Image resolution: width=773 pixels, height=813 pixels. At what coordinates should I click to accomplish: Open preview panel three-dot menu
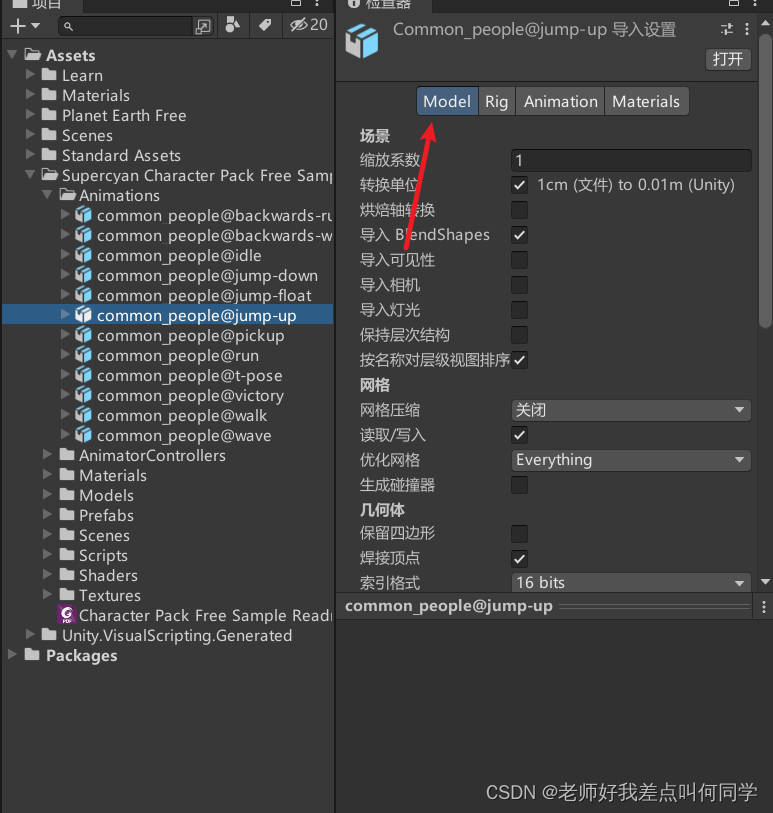[764, 607]
